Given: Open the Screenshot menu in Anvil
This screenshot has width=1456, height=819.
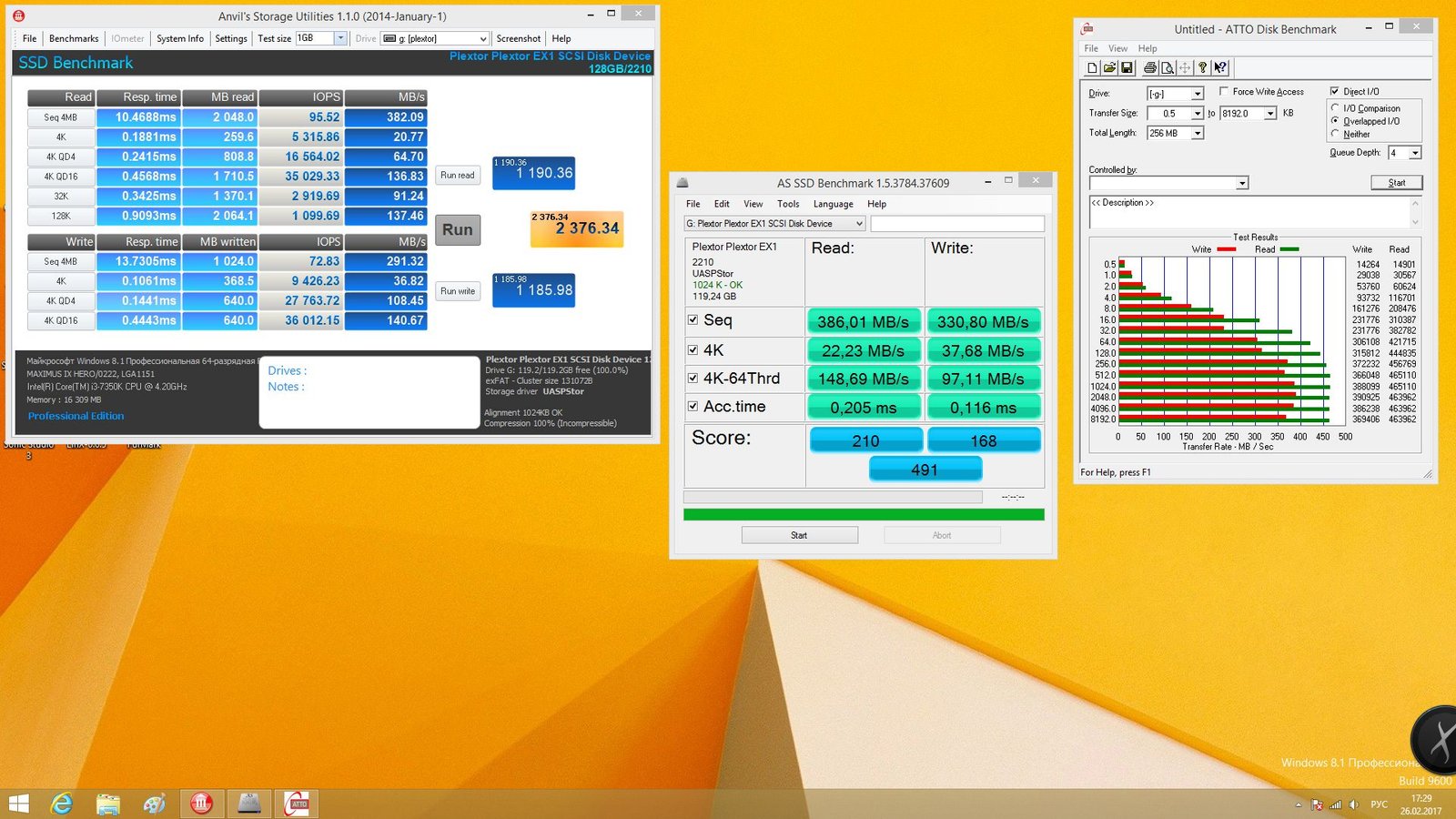Looking at the screenshot, I should tap(519, 38).
